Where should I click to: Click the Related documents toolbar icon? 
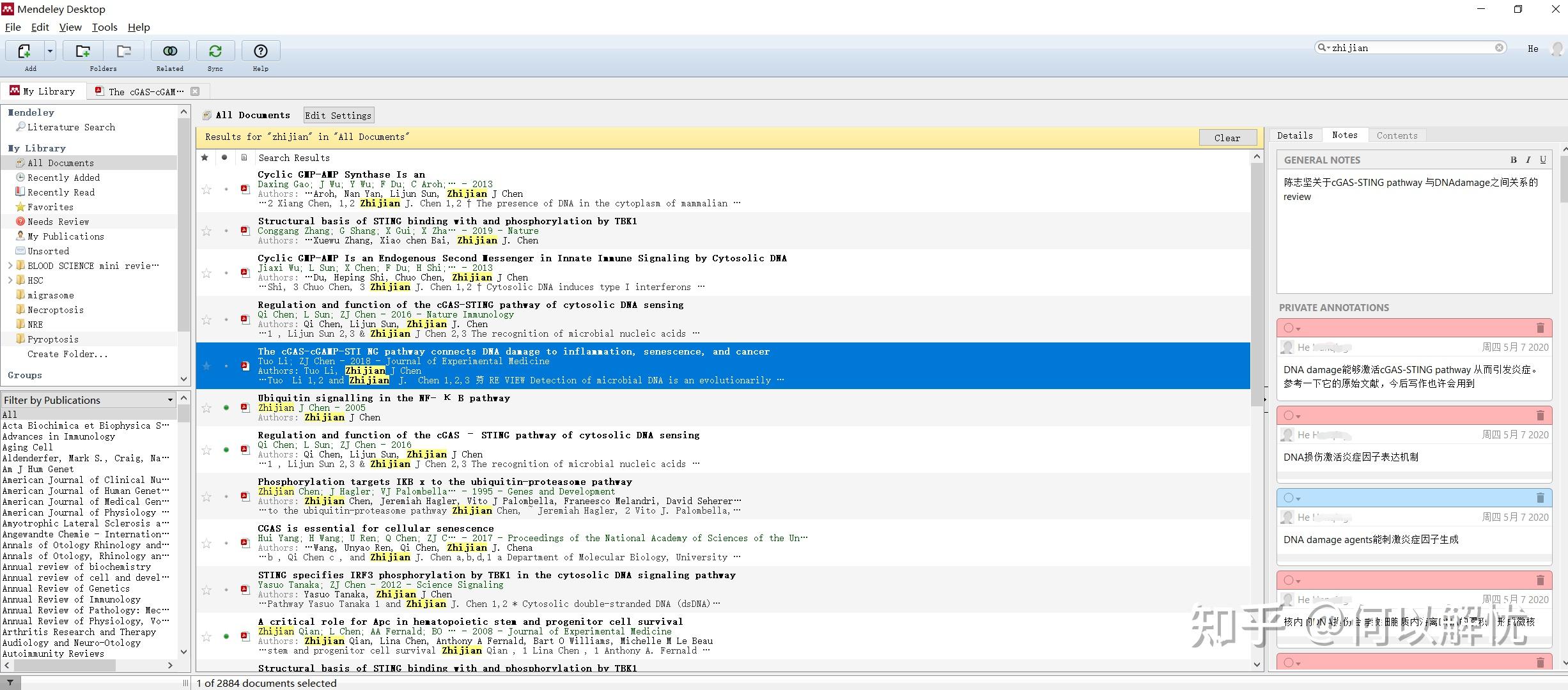point(170,51)
